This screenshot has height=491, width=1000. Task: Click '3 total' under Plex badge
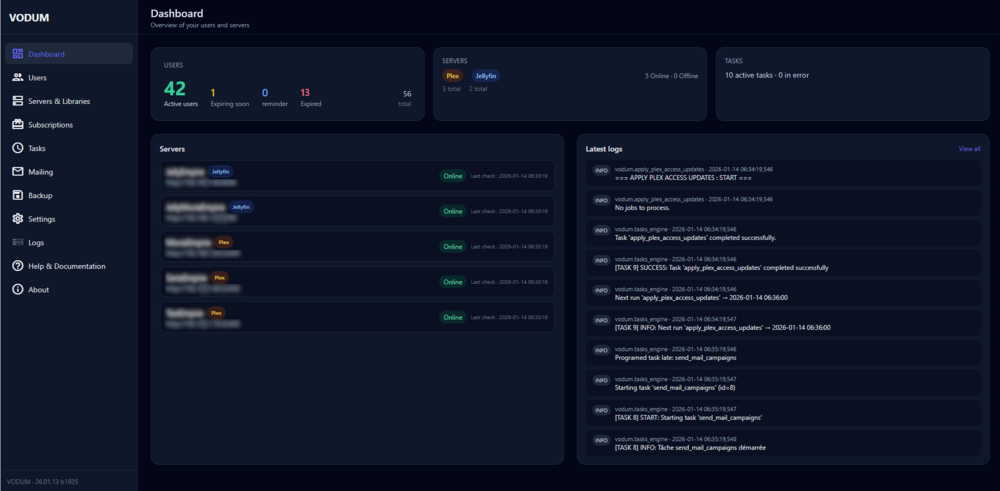(452, 89)
